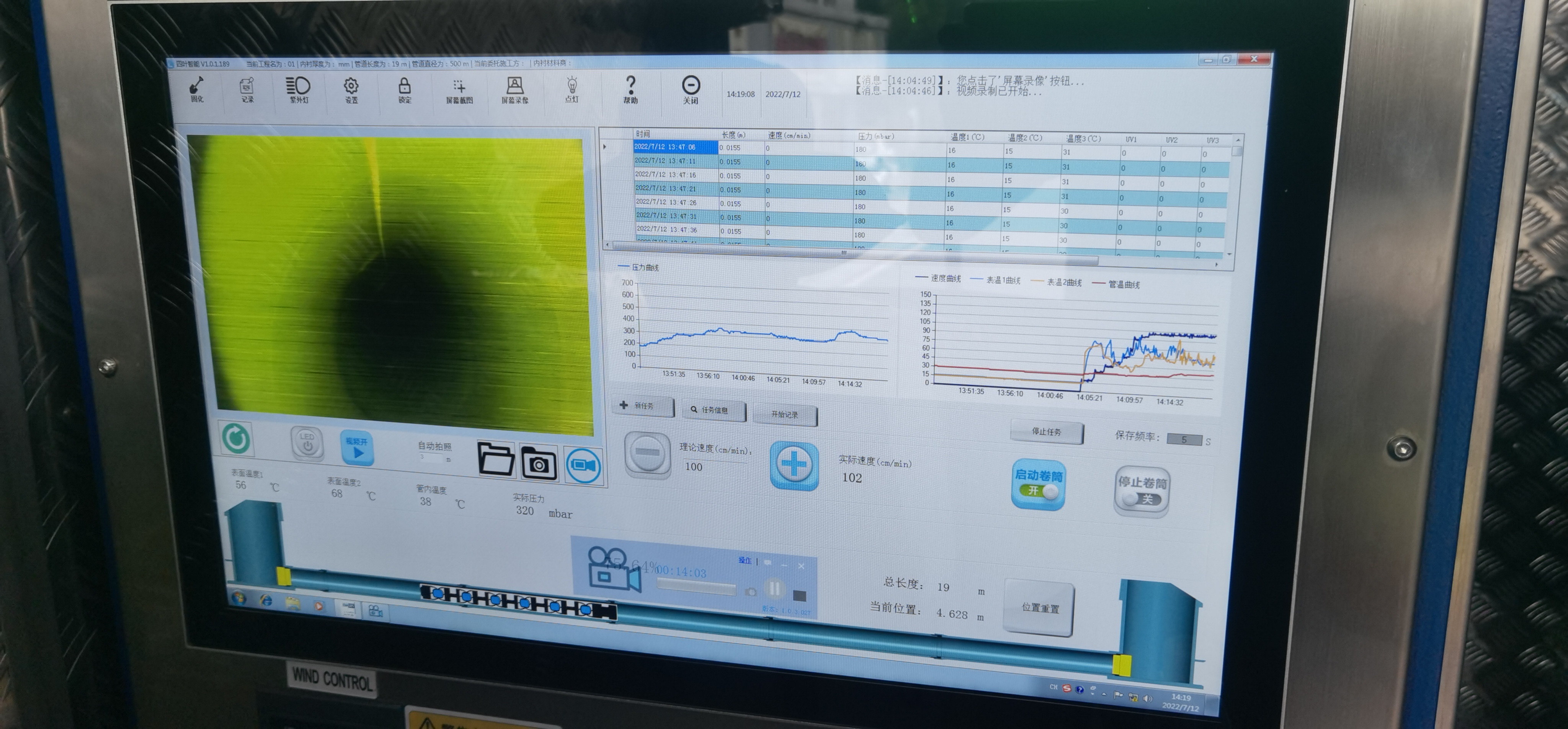The height and width of the screenshot is (729, 1568).
Task: Toggle the LED power button
Action: 307,442
